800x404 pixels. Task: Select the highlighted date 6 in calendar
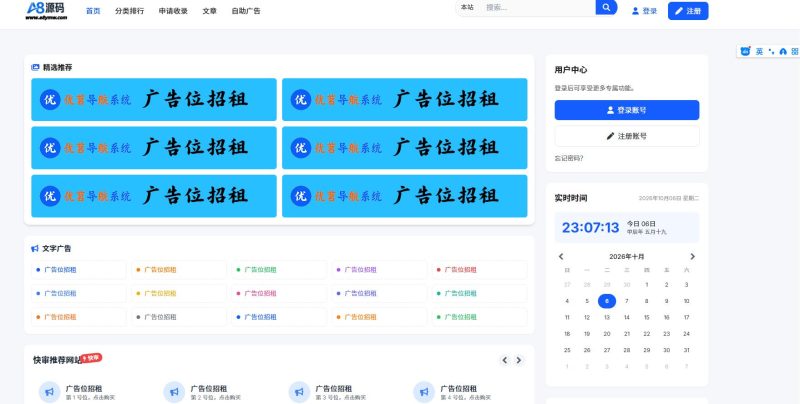[607, 301]
